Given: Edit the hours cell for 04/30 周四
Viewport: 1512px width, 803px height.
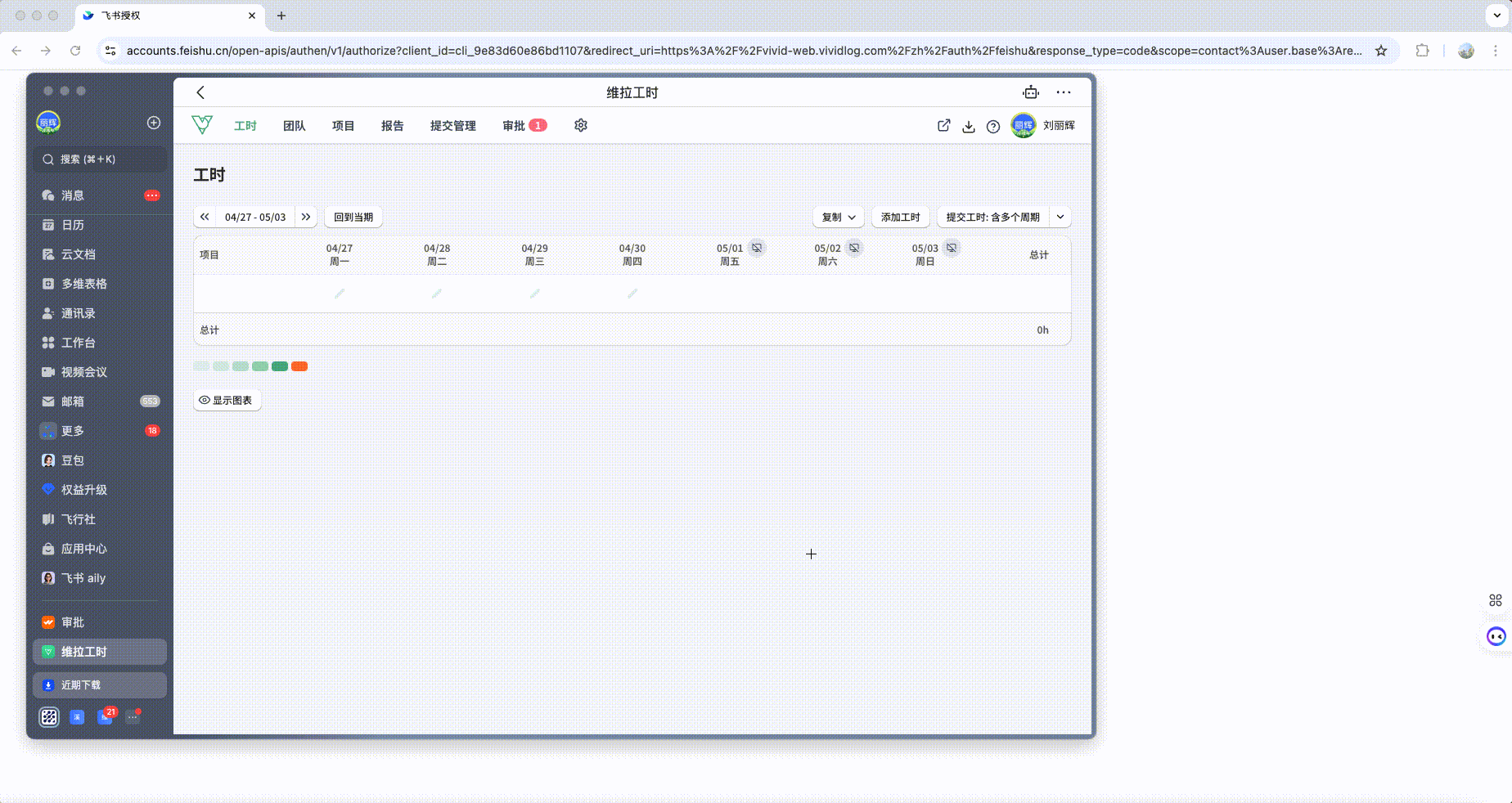Looking at the screenshot, I should [x=632, y=294].
